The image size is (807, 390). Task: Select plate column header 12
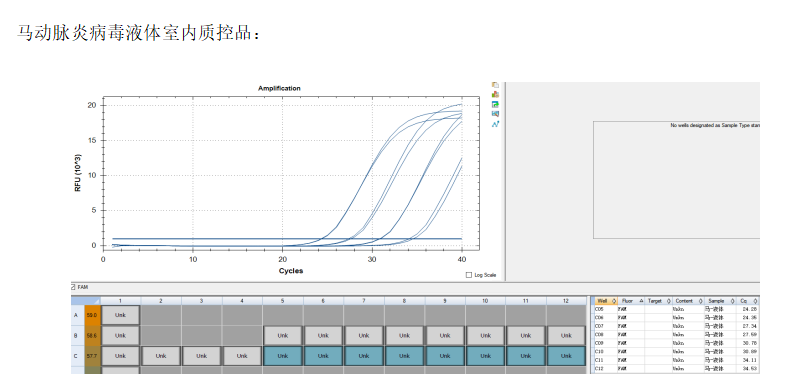566,300
